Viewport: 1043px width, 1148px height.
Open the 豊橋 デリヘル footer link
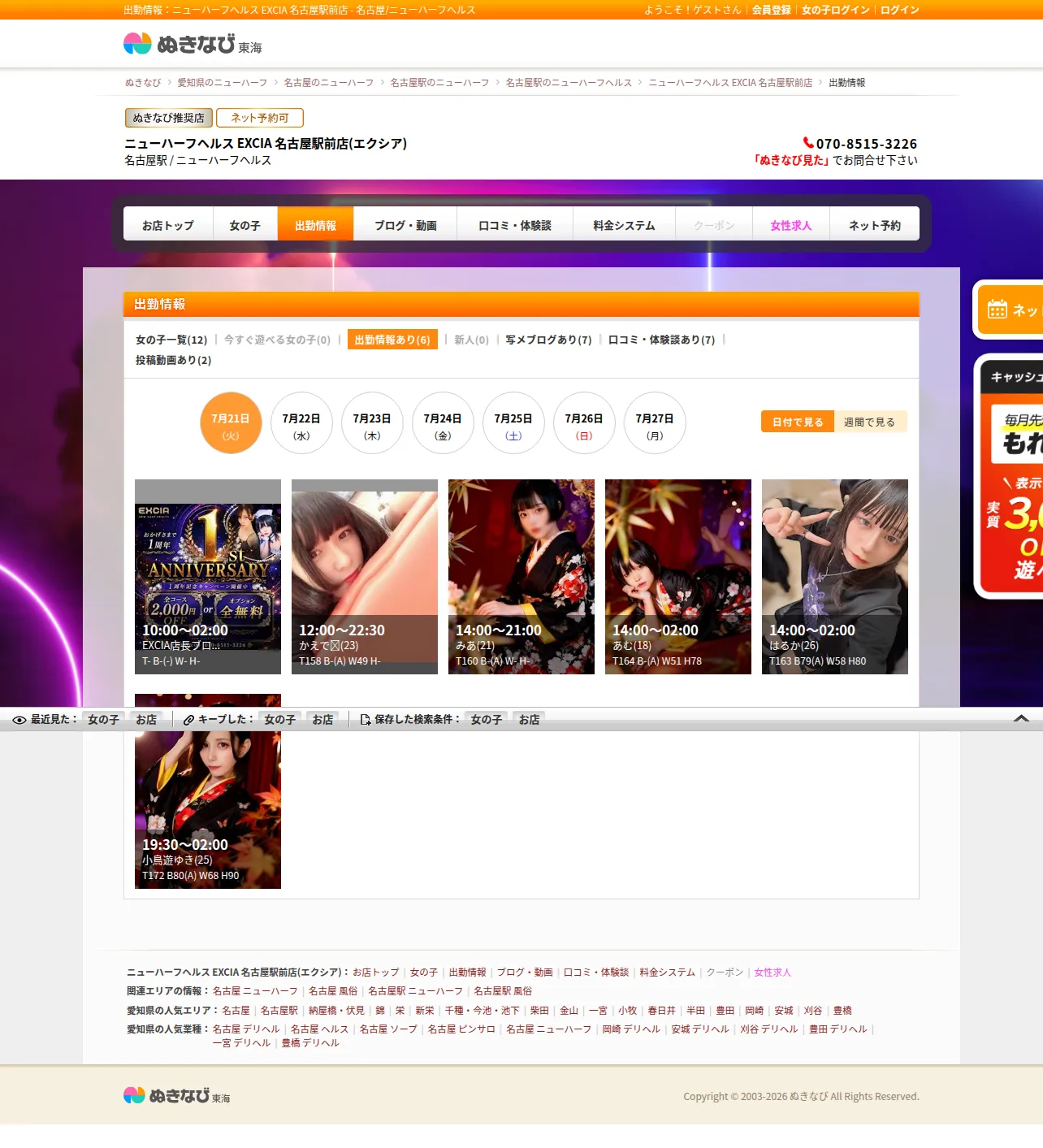pyautogui.click(x=310, y=1043)
